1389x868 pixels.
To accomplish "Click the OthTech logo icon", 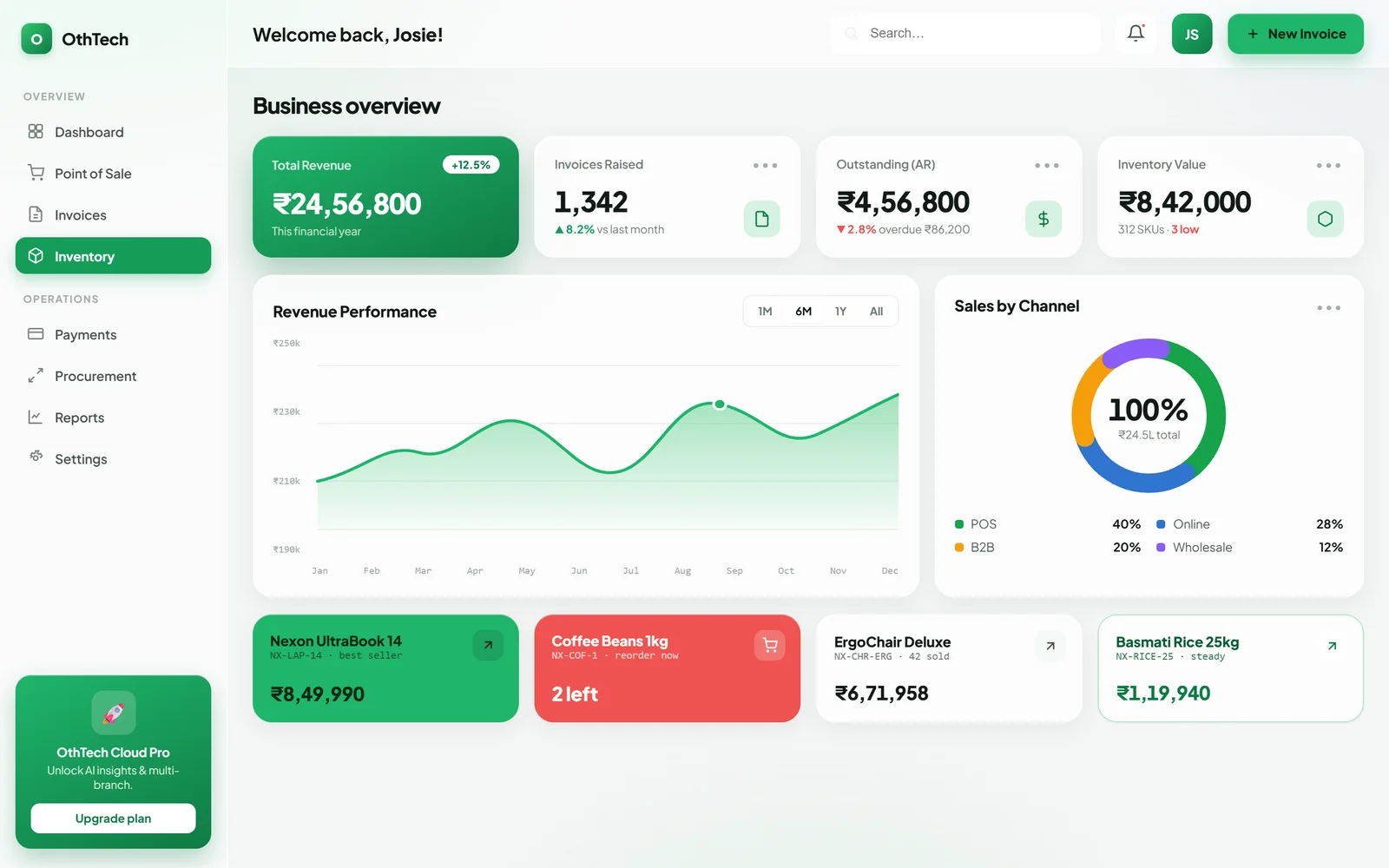I will [x=36, y=39].
